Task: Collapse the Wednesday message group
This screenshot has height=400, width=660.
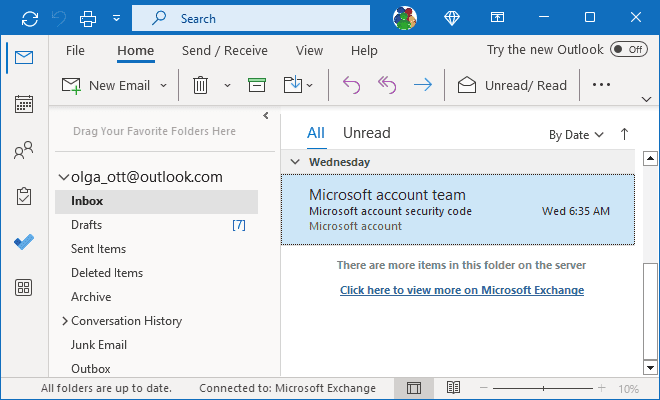Action: click(295, 161)
